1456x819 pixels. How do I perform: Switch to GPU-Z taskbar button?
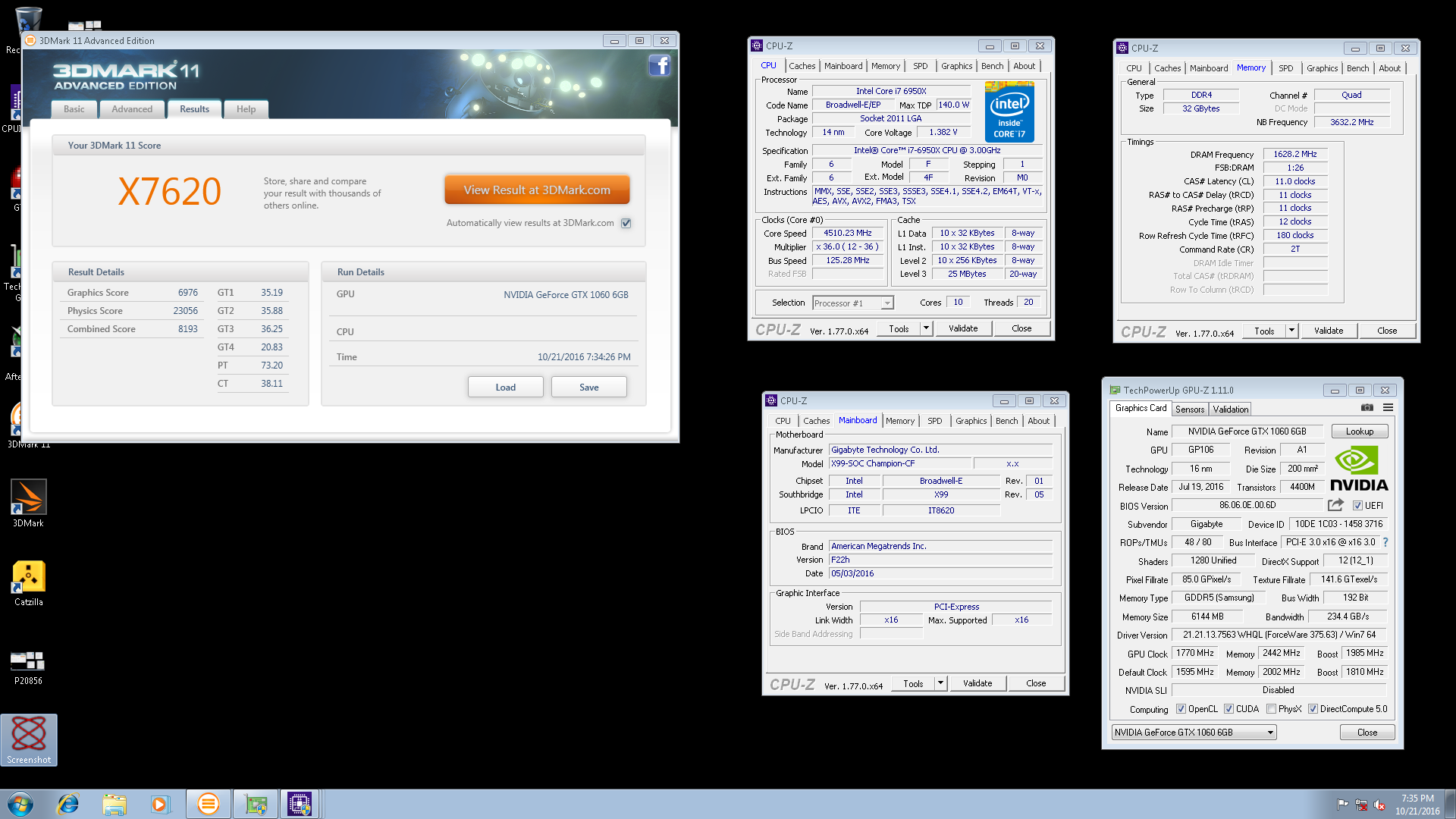[x=256, y=804]
